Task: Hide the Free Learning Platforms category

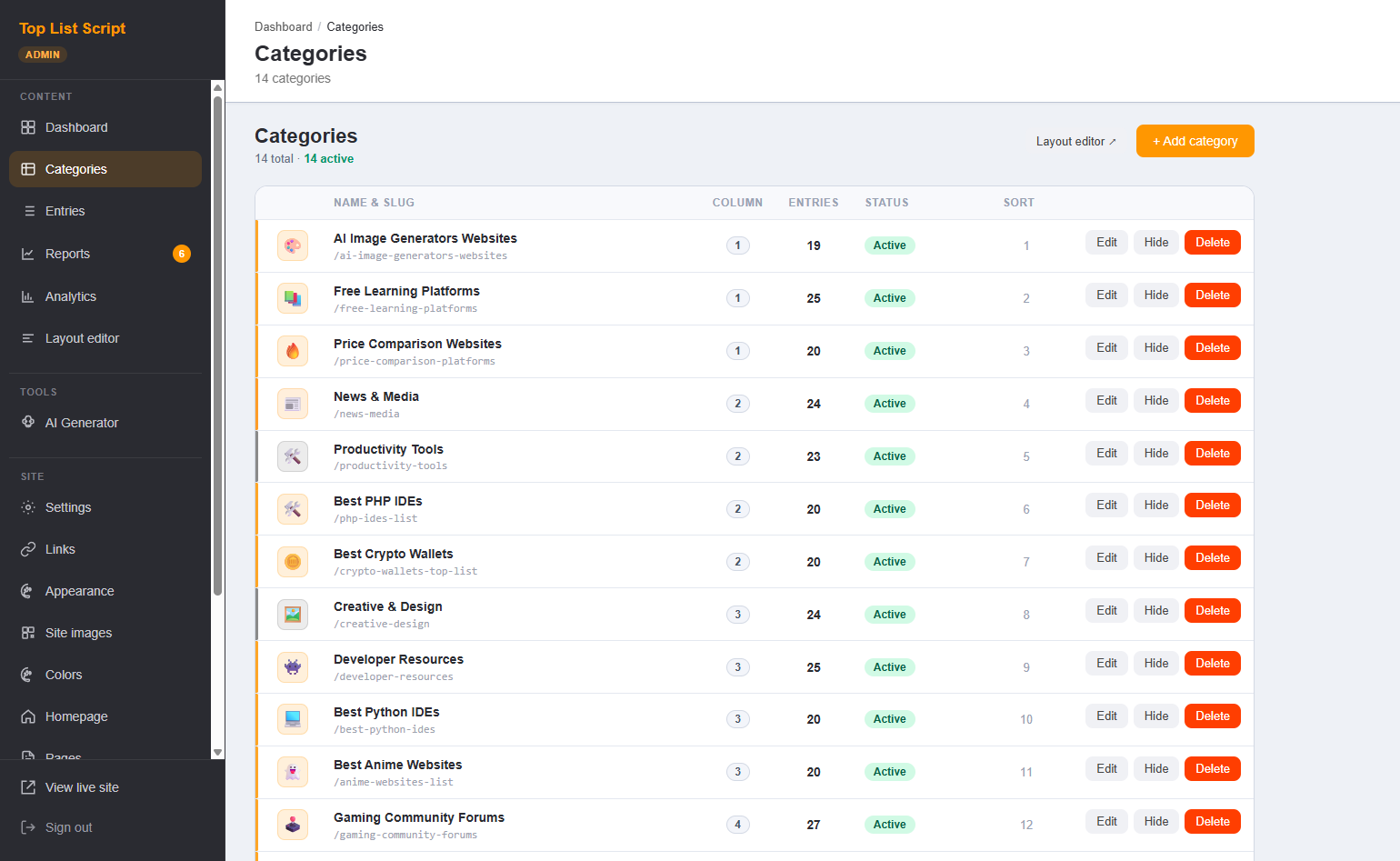Action: pyautogui.click(x=1156, y=295)
